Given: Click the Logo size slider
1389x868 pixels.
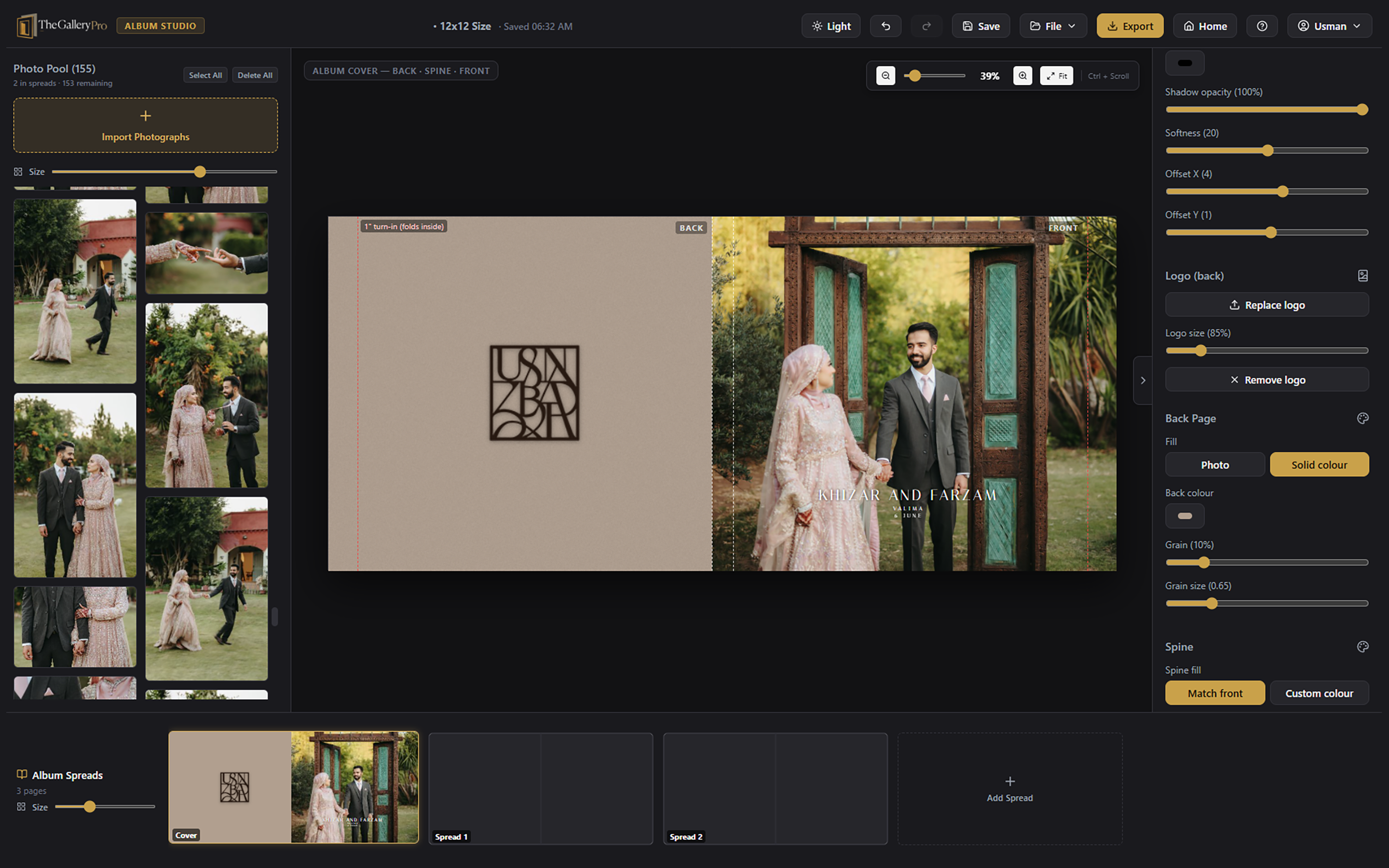Looking at the screenshot, I should 1267,350.
